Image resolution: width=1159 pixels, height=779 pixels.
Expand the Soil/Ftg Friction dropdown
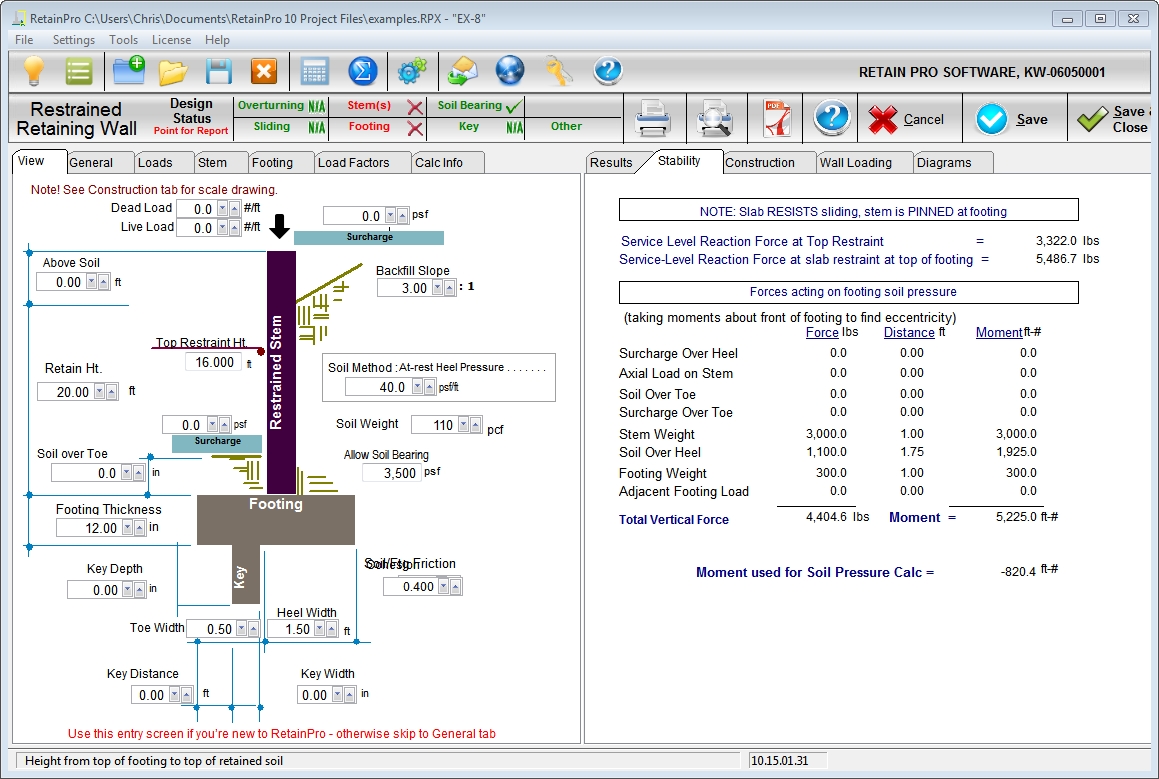click(443, 587)
